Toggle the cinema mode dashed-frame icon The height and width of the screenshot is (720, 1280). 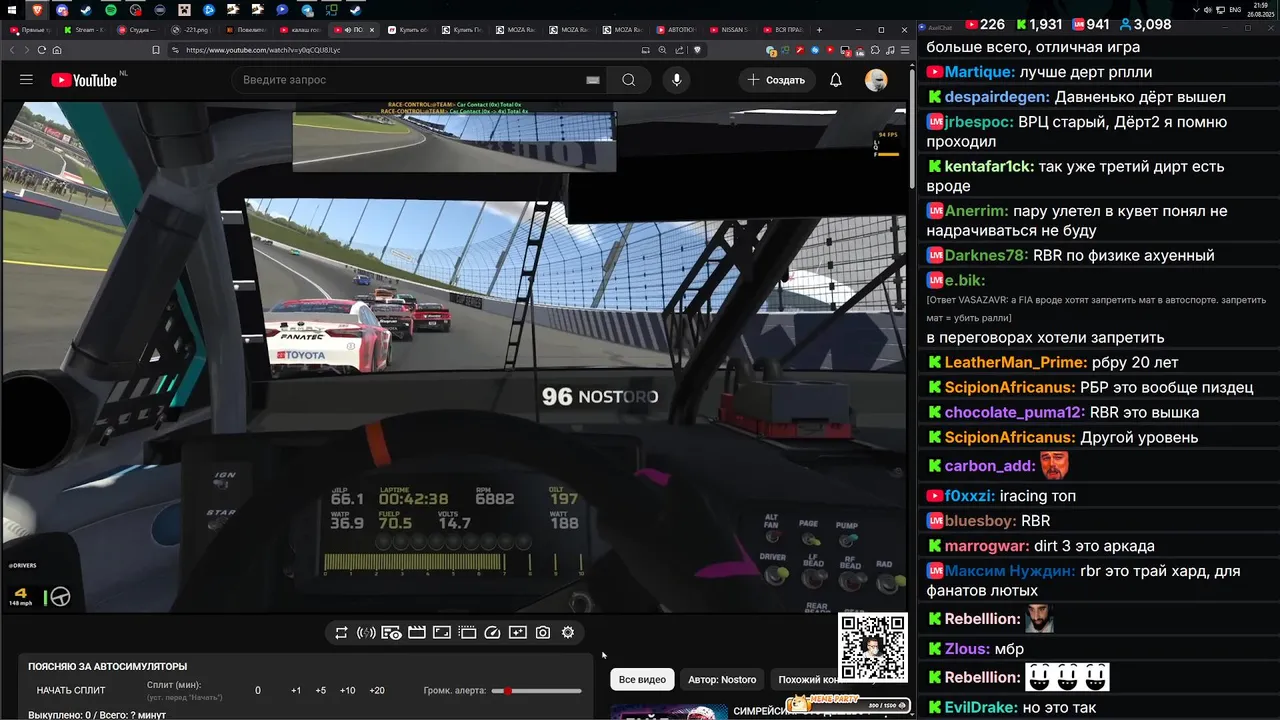point(467,633)
